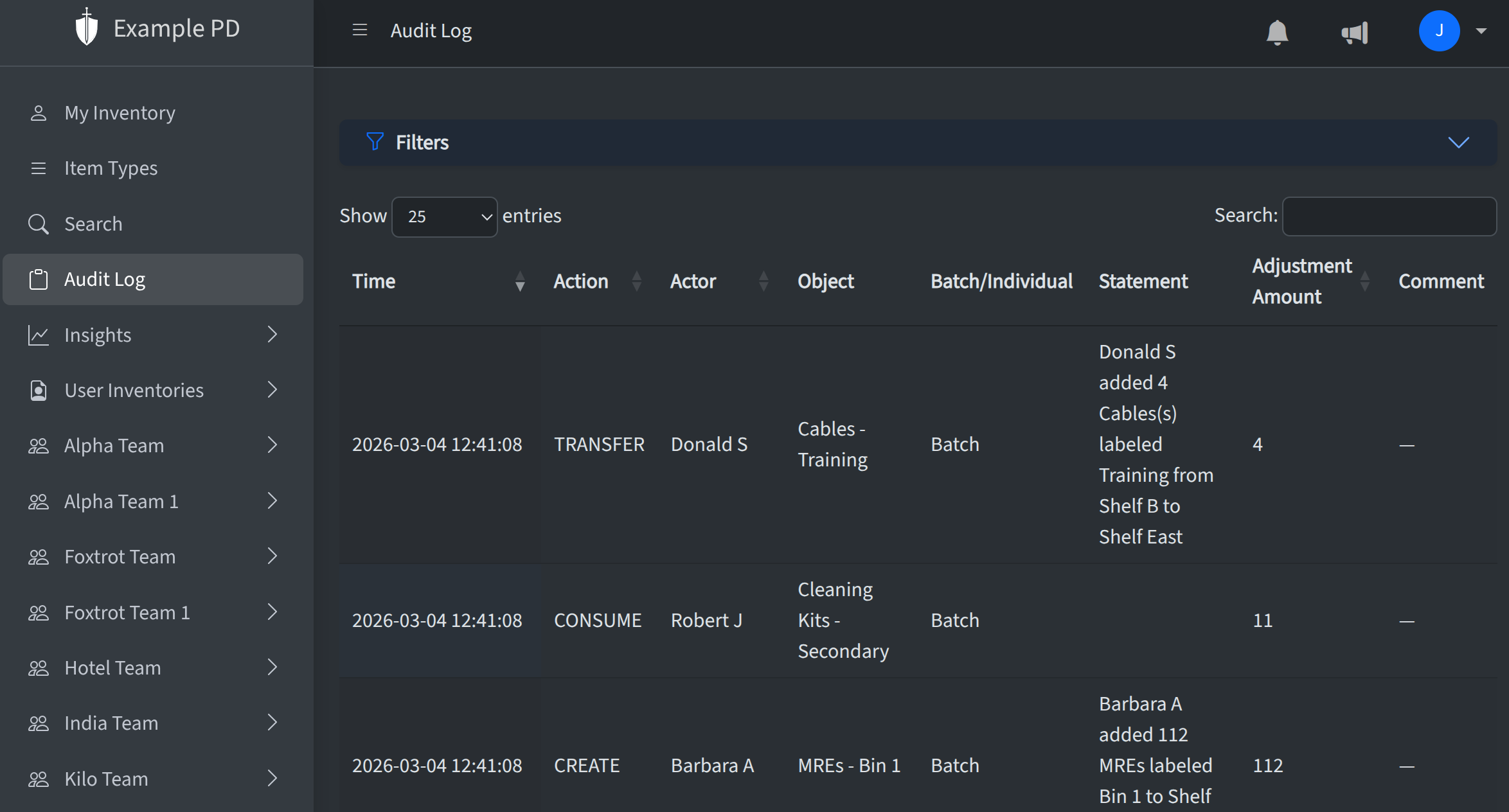The width and height of the screenshot is (1509, 812).
Task: Navigate to My Inventory
Action: pyautogui.click(x=120, y=112)
